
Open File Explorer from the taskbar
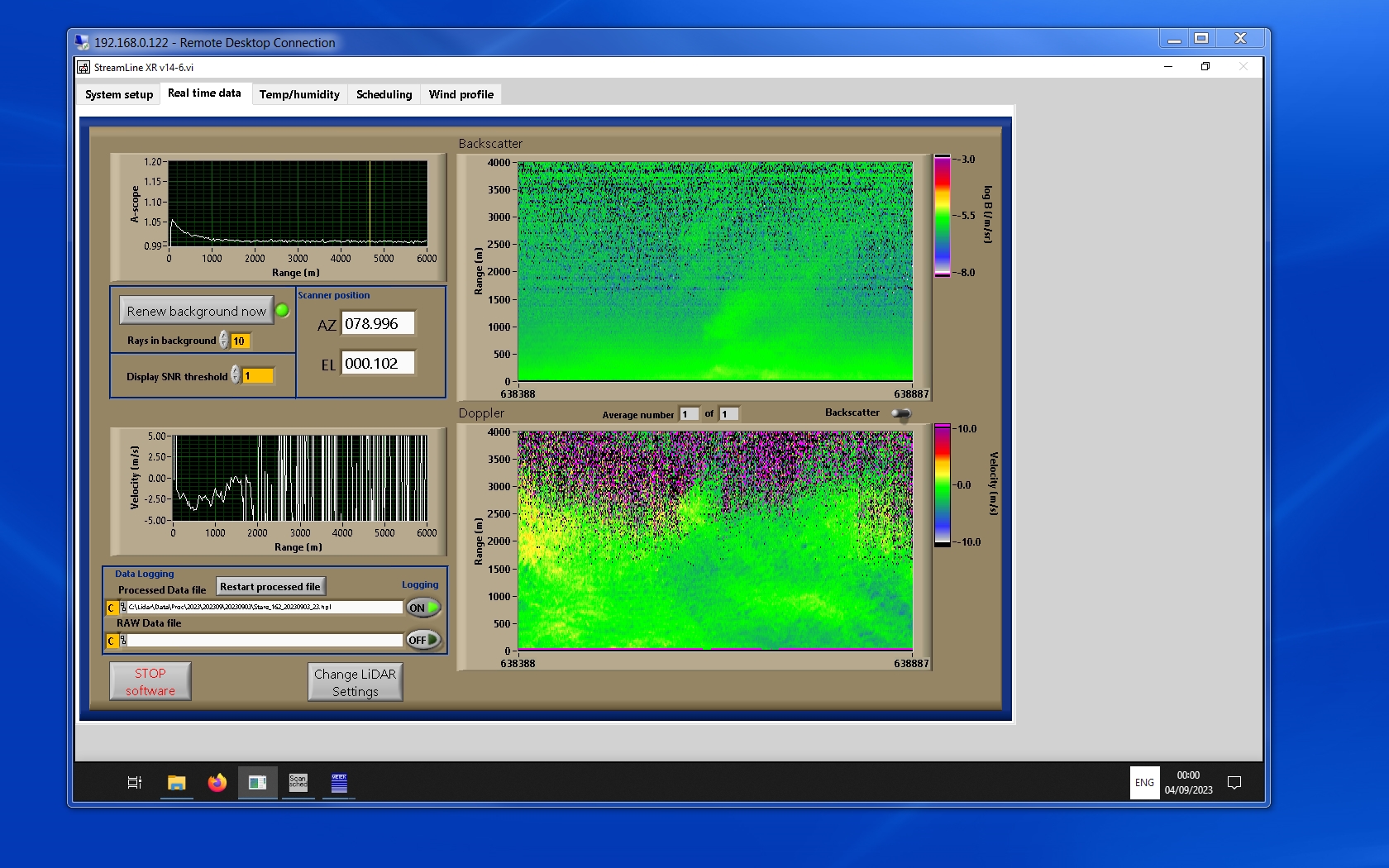176,782
